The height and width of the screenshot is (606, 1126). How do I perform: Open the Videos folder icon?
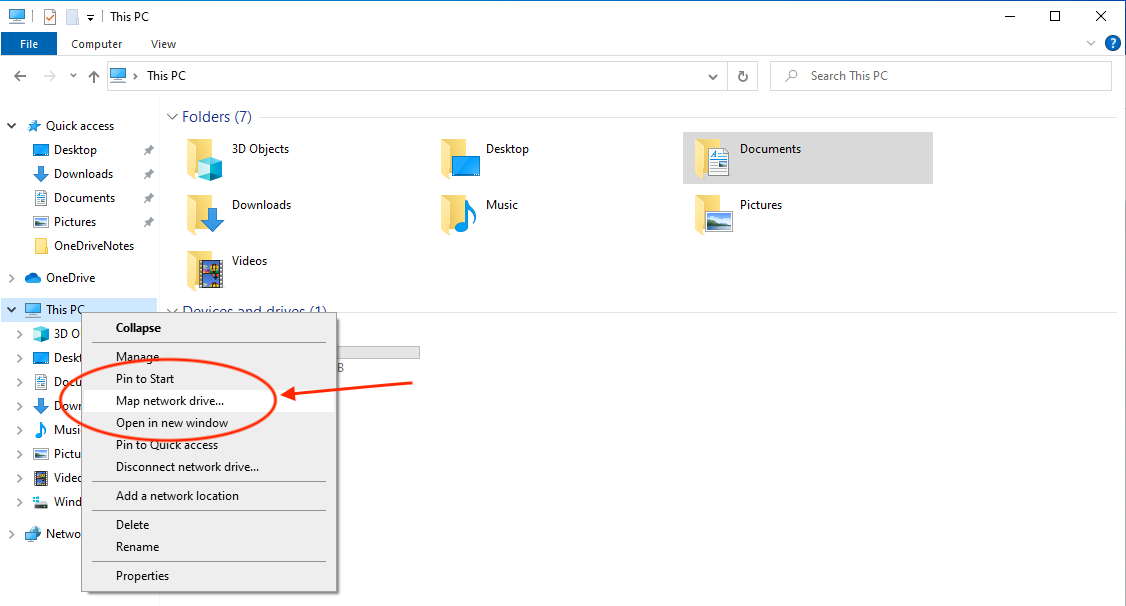(205, 270)
